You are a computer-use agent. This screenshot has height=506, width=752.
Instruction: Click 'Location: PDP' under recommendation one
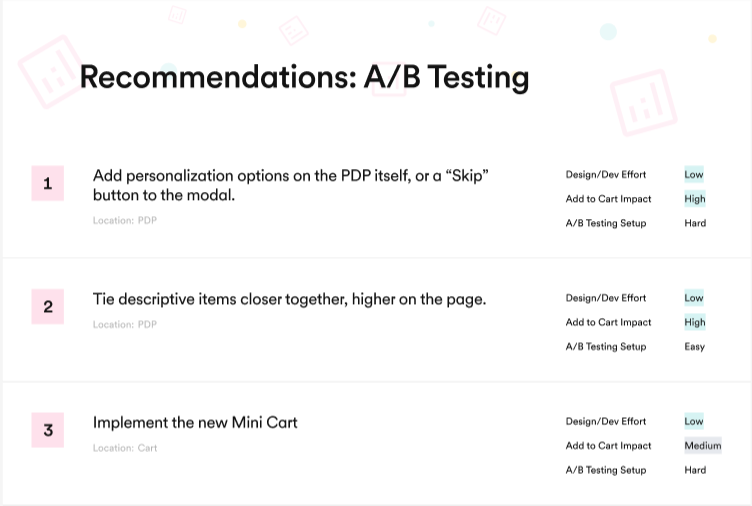click(x=125, y=221)
